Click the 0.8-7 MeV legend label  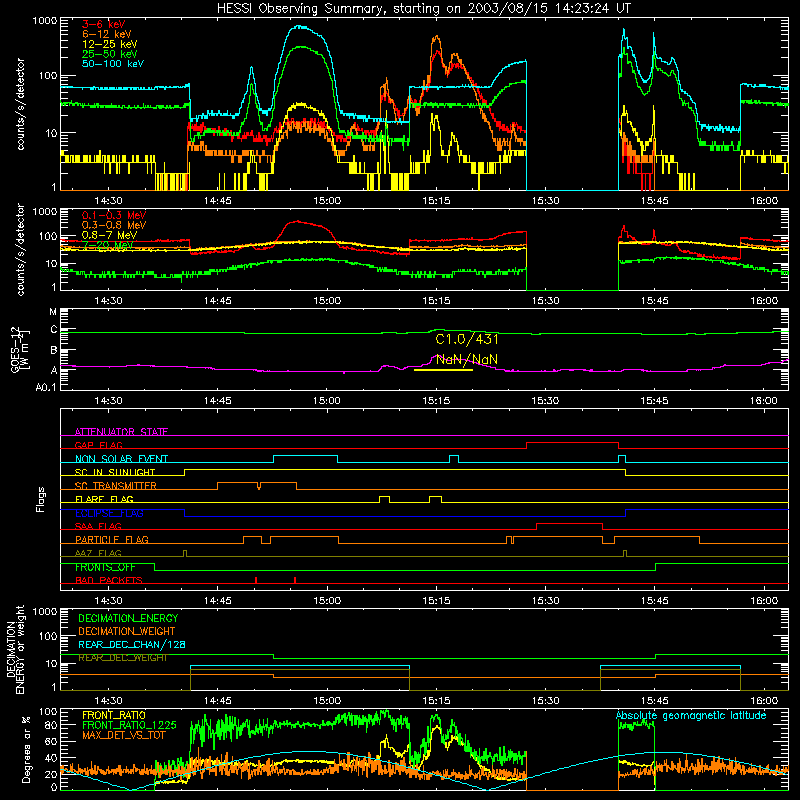(x=109, y=235)
